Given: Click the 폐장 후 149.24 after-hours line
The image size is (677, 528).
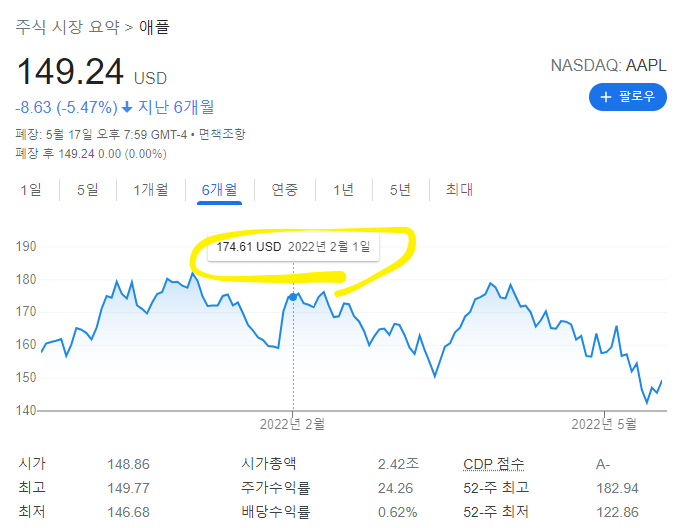Looking at the screenshot, I should click(x=91, y=154).
